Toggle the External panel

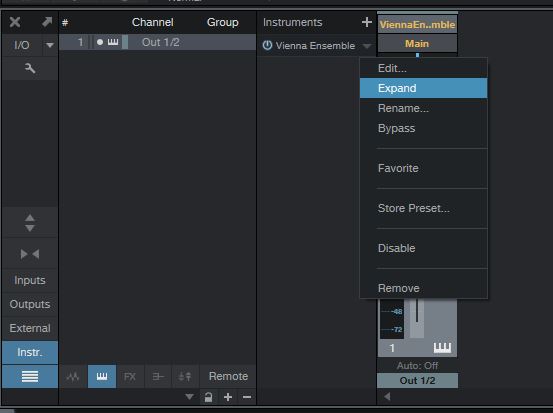[x=30, y=328]
